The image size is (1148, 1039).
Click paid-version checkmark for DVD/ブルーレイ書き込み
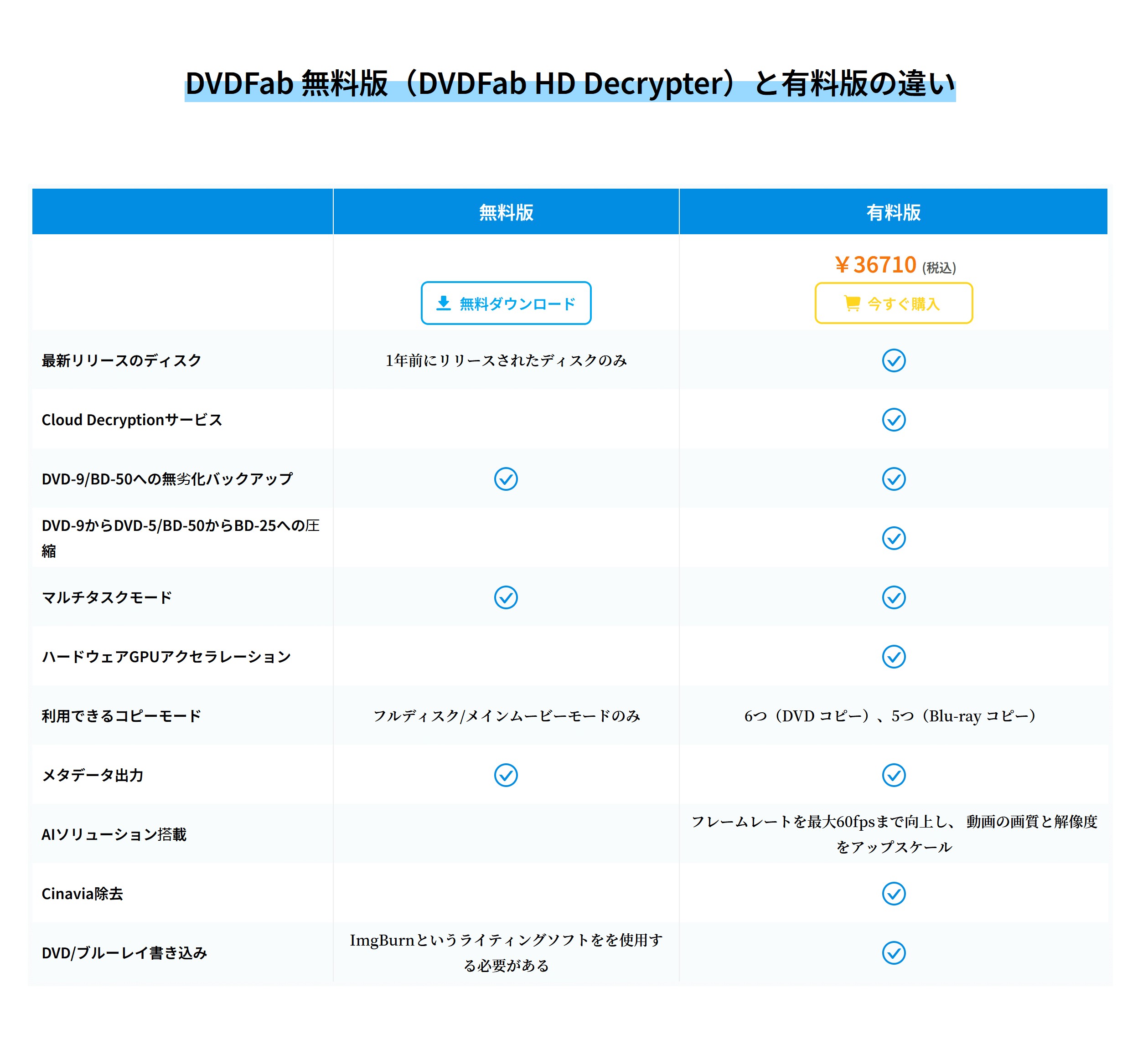pos(894,952)
